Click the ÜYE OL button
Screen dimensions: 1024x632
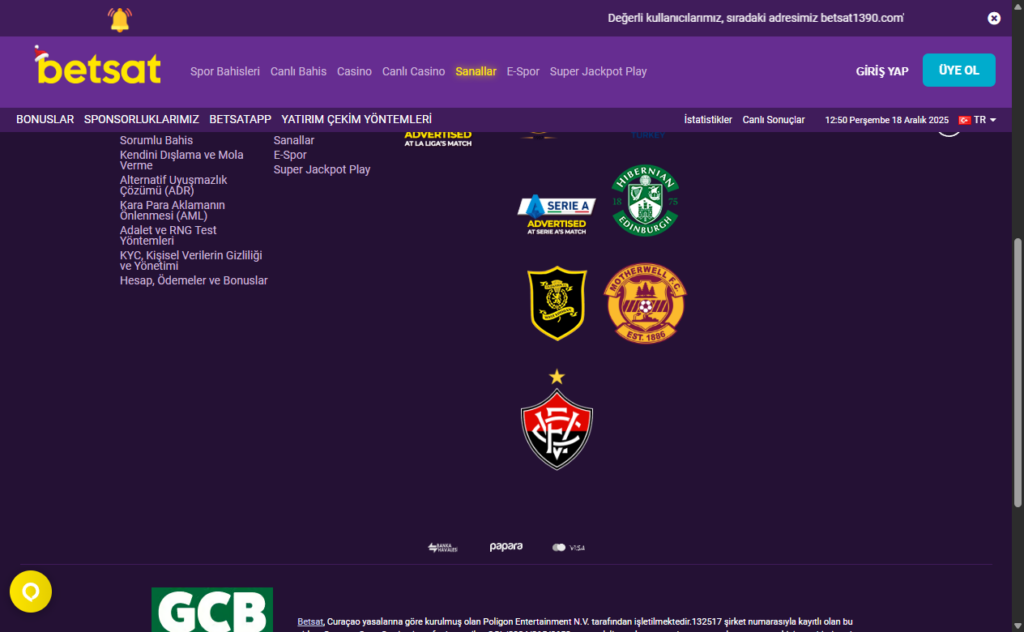pos(959,70)
